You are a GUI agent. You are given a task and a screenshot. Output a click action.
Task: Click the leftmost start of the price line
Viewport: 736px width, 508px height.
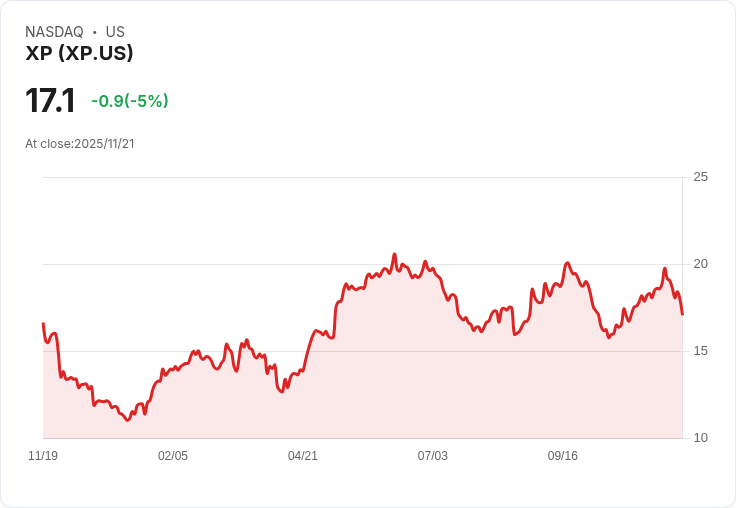(x=43, y=324)
